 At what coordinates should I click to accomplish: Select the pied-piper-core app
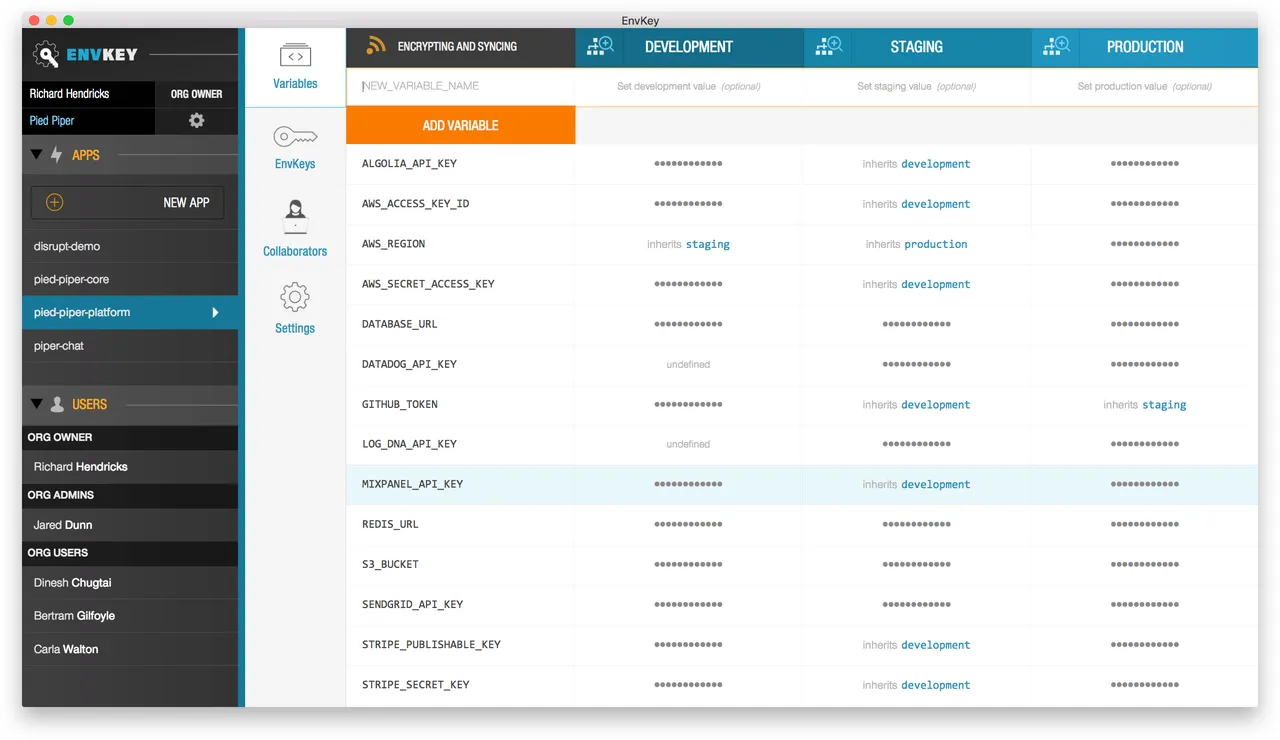click(130, 279)
